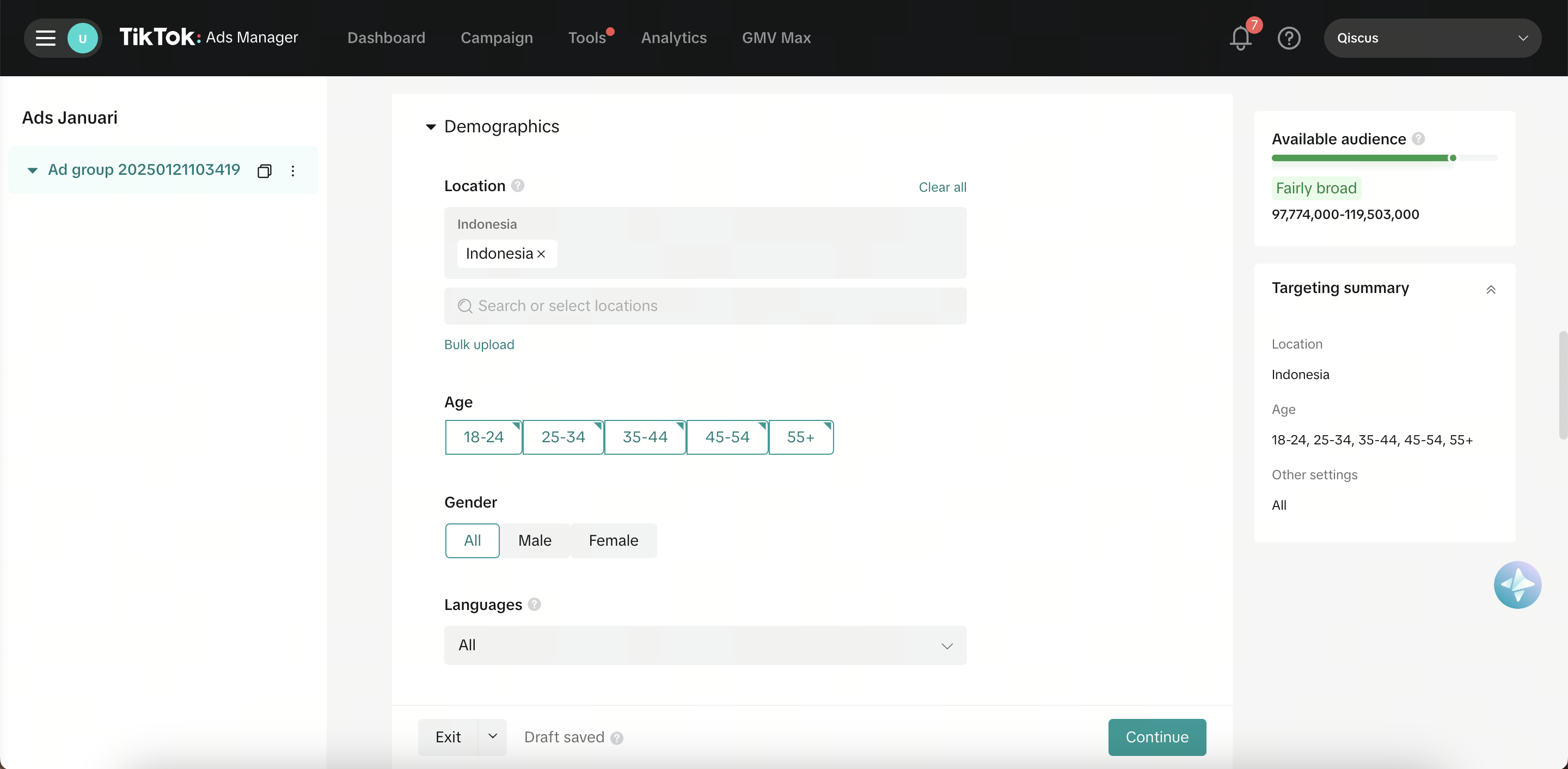Image resolution: width=1568 pixels, height=769 pixels.
Task: Click the 97,774,000-119,503,000 audience estimate
Action: pyautogui.click(x=1345, y=215)
